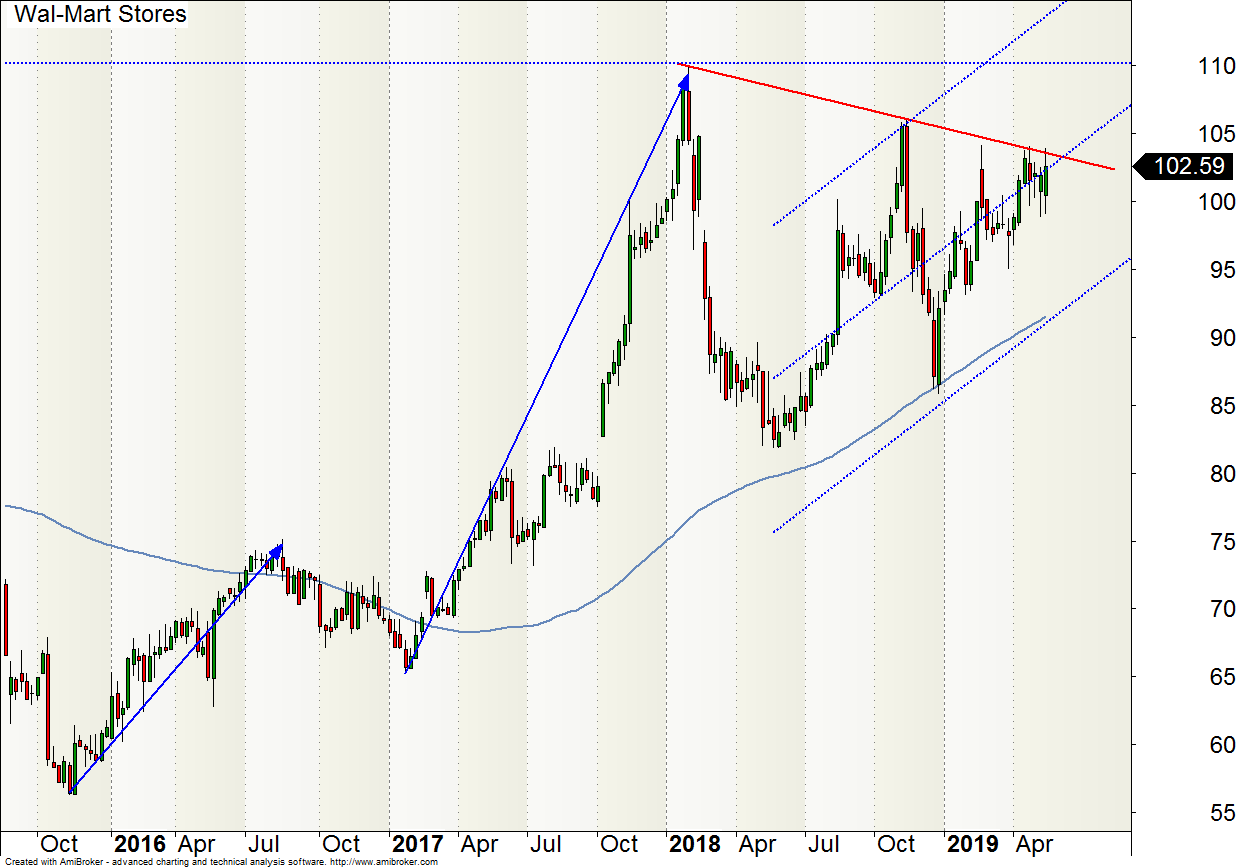Screen dimensions: 1240x868
Task: Click the Apr month label within 2016
Action: pos(197,844)
